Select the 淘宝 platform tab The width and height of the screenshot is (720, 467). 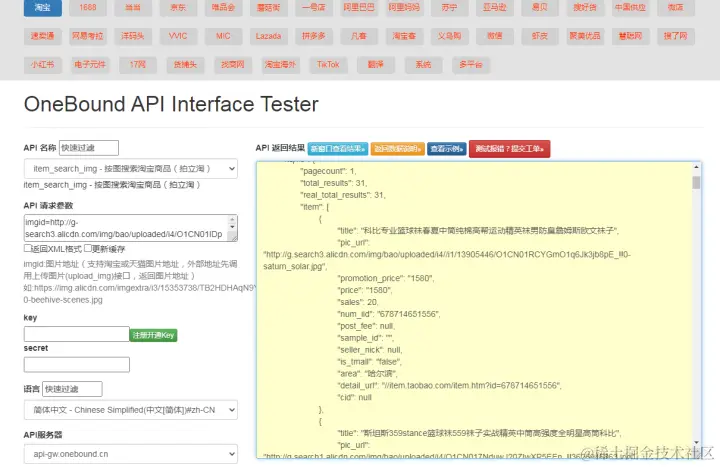tap(43, 8)
